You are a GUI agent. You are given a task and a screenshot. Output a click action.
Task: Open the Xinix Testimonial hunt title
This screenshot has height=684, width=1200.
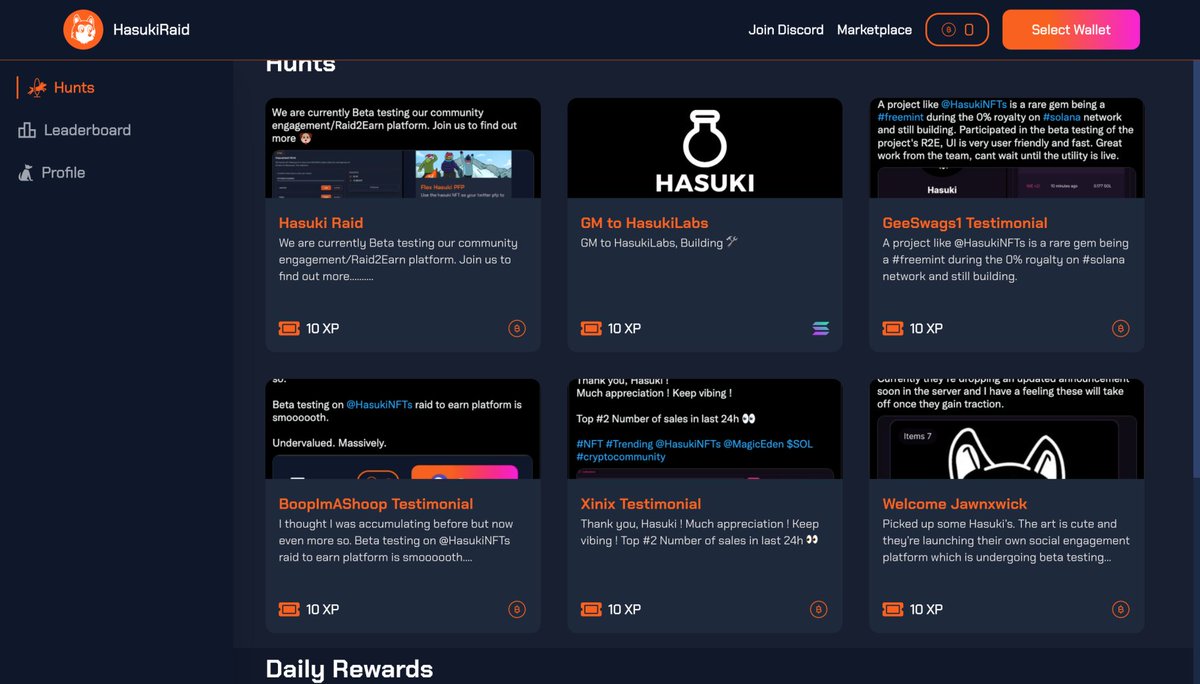641,504
